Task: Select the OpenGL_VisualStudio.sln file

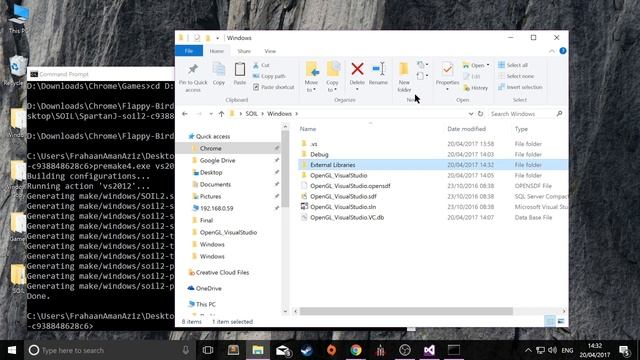Action: (343, 207)
